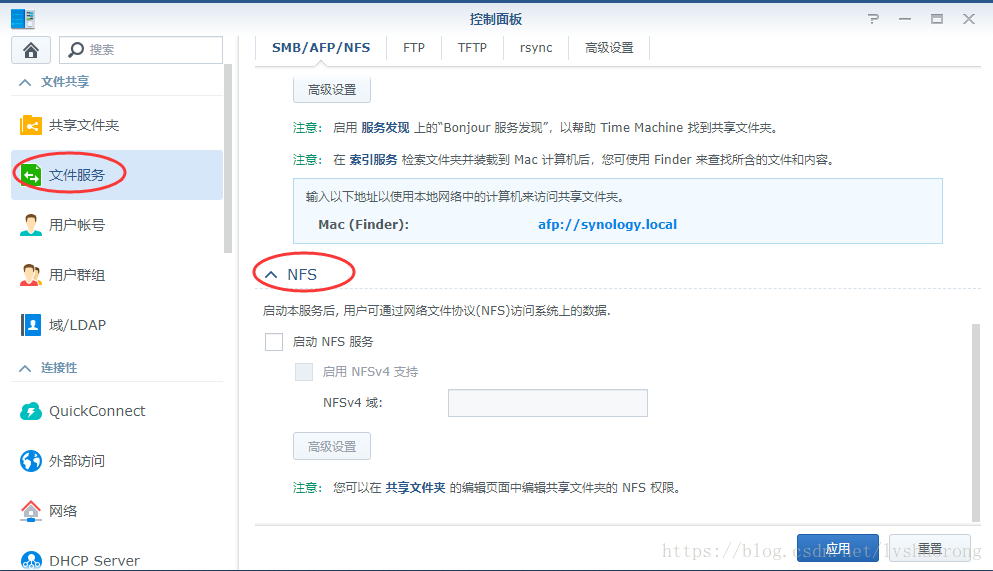Click the search (搜索) input field
The image size is (993, 571).
[x=141, y=49]
